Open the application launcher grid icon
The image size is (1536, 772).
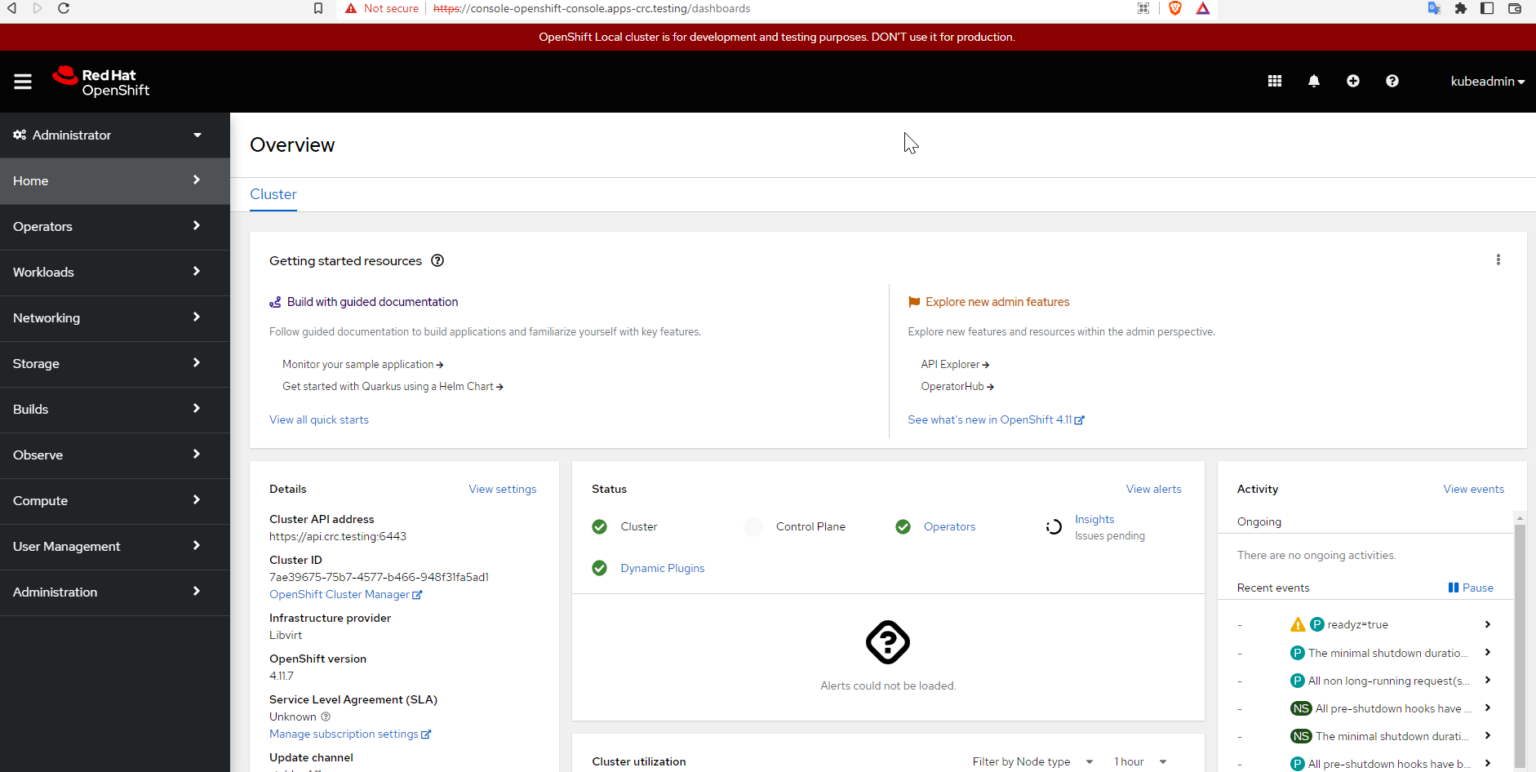[x=1274, y=81]
